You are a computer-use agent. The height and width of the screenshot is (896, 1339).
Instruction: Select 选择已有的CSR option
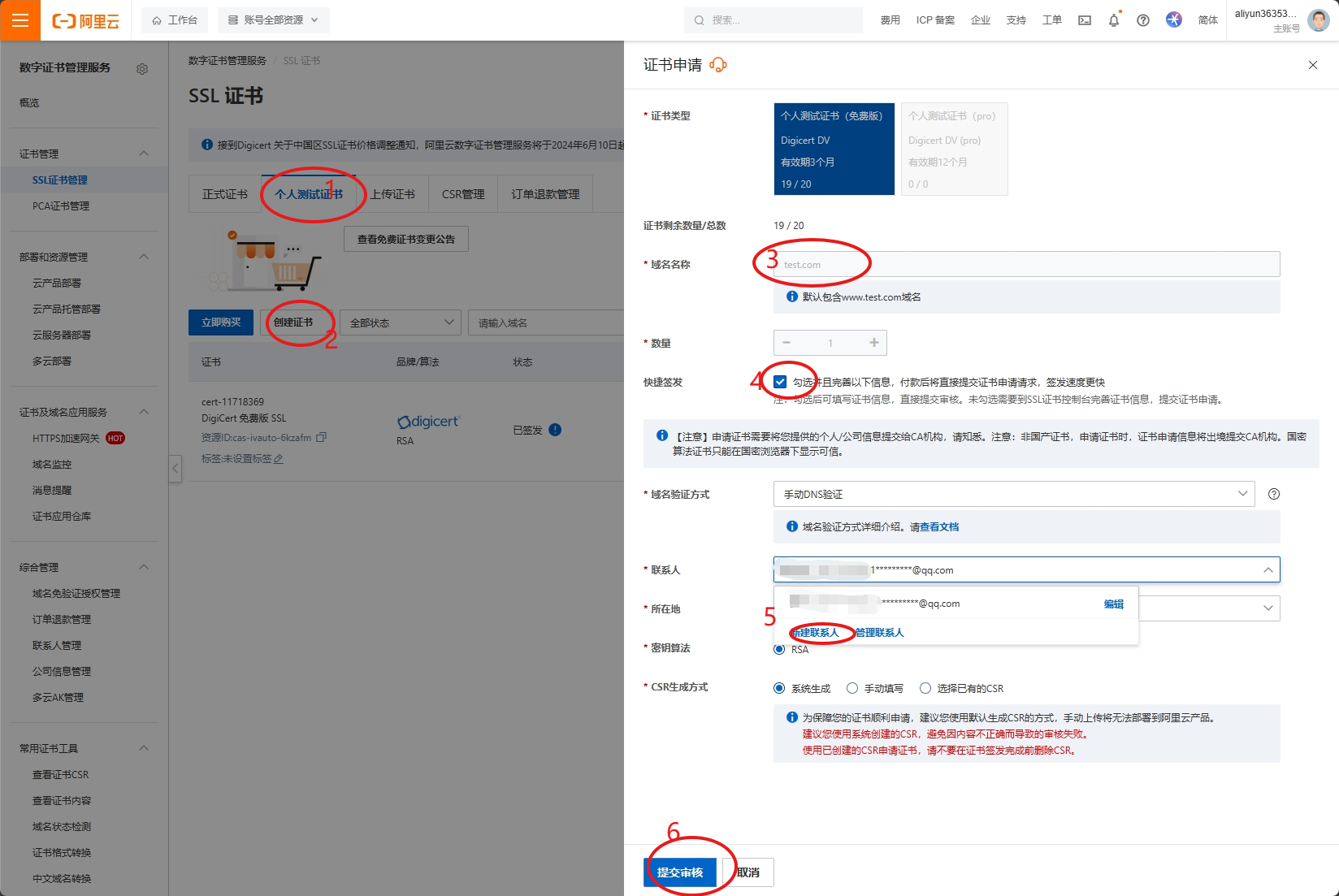point(925,688)
